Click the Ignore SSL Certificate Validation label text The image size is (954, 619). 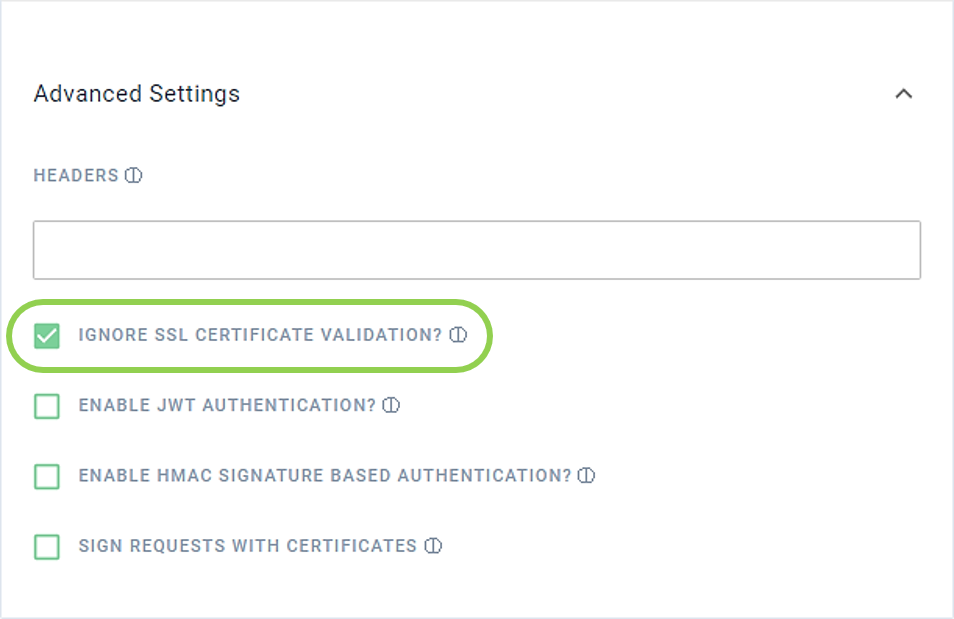(260, 335)
